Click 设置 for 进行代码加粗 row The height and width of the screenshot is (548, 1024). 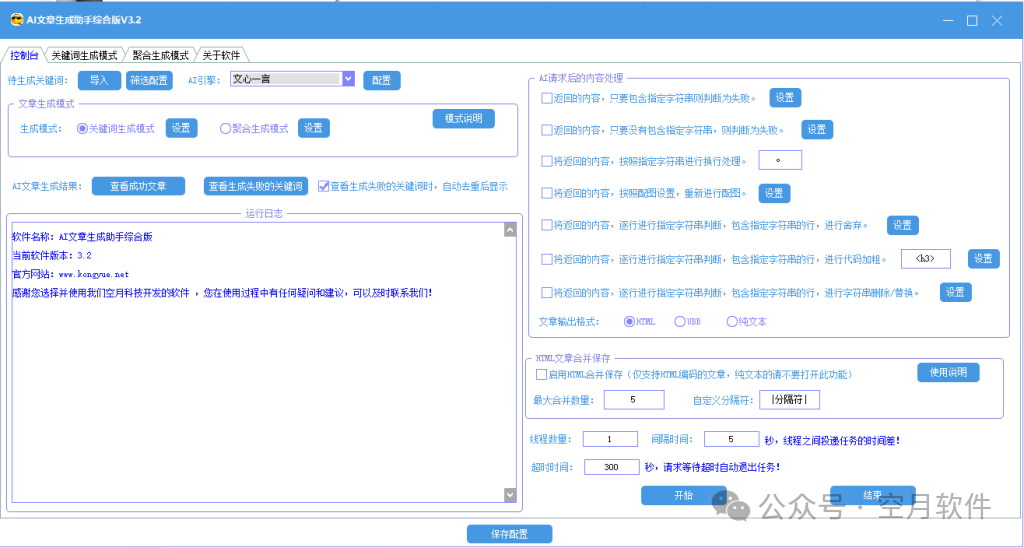point(984,259)
